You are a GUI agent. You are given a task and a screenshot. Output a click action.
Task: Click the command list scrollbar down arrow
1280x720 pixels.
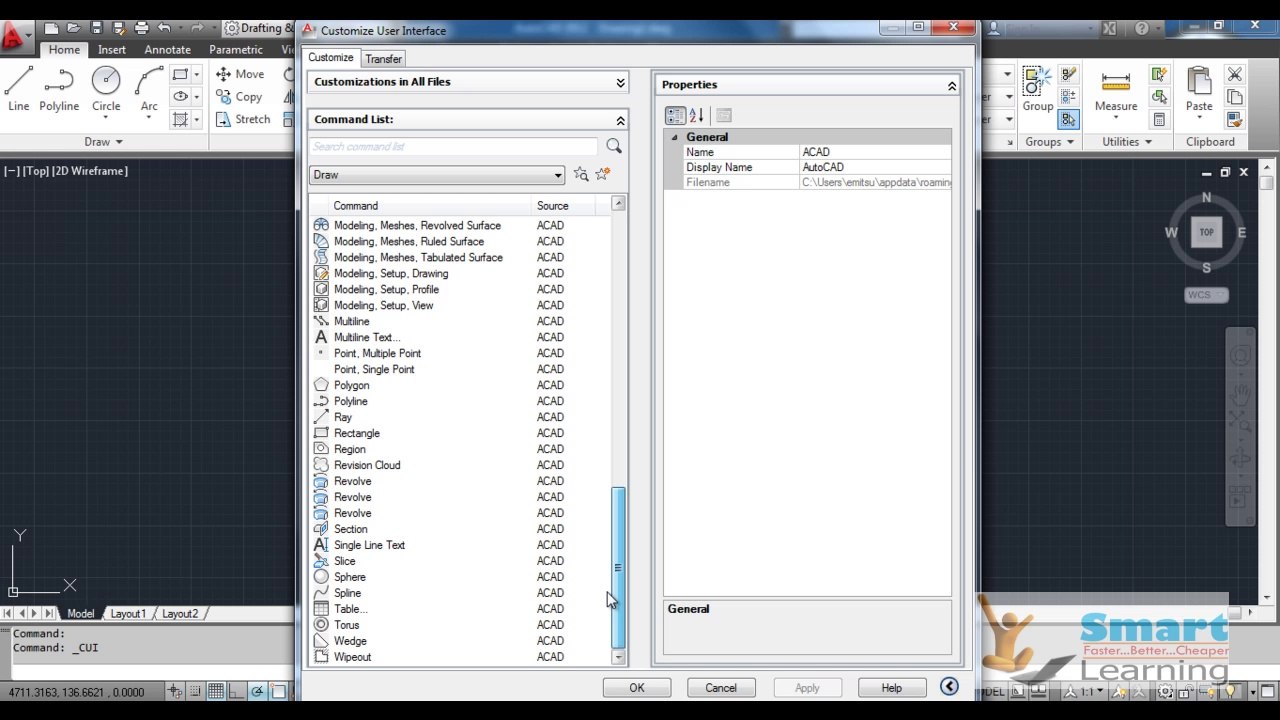point(619,657)
